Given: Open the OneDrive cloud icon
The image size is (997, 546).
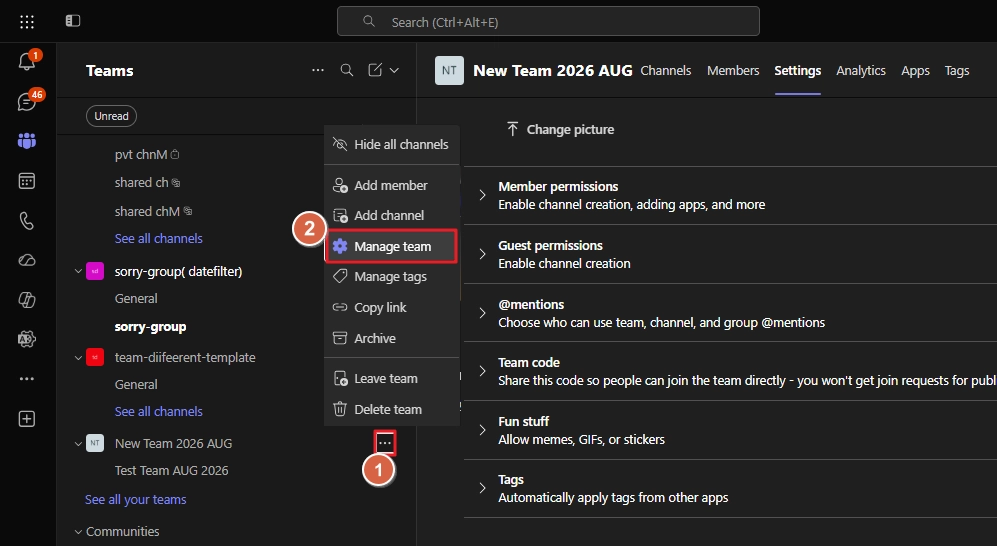Looking at the screenshot, I should pyautogui.click(x=27, y=260).
